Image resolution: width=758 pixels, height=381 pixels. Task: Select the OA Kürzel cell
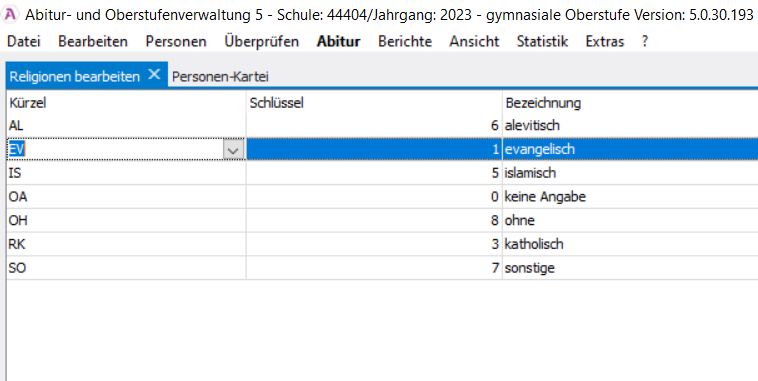tap(126, 197)
